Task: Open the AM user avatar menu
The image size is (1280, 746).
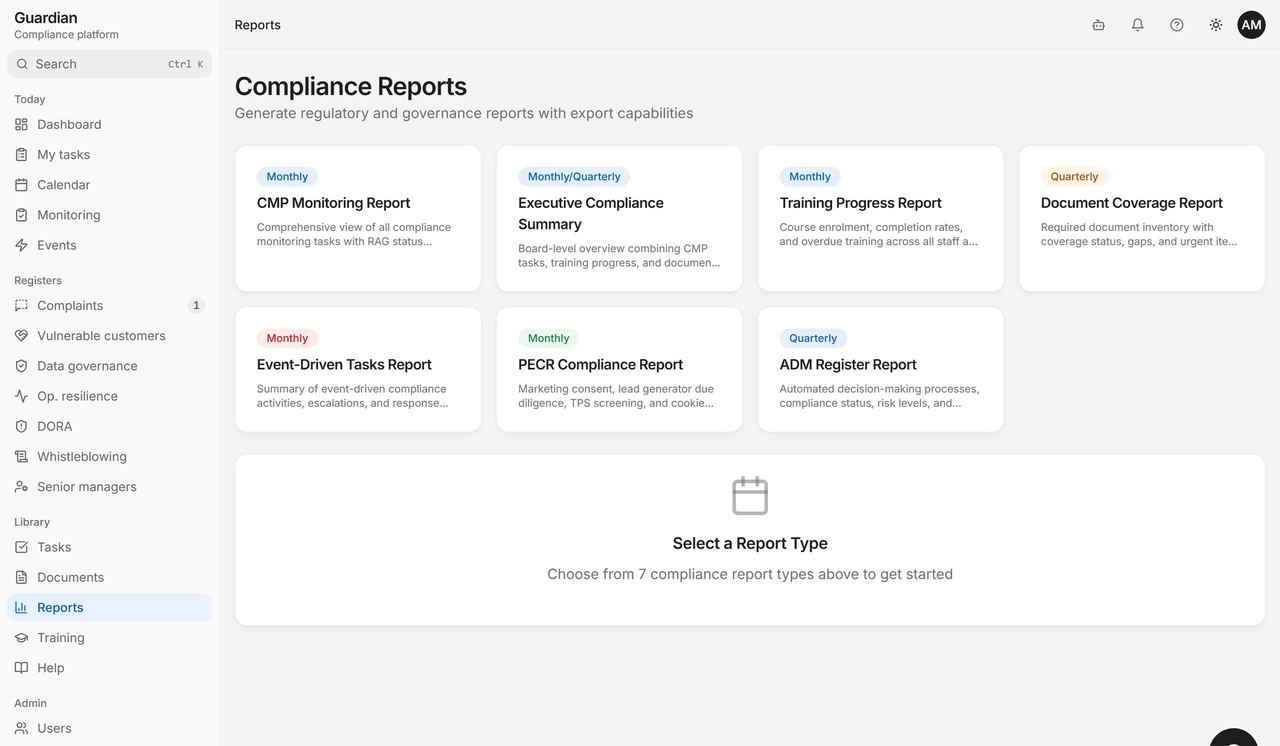Action: (x=1251, y=25)
